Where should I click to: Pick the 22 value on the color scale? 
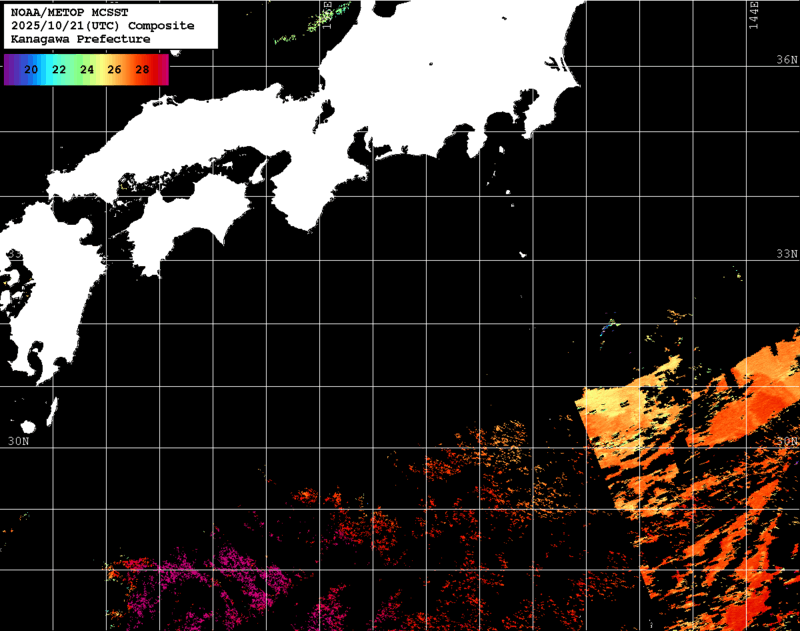pos(59,69)
